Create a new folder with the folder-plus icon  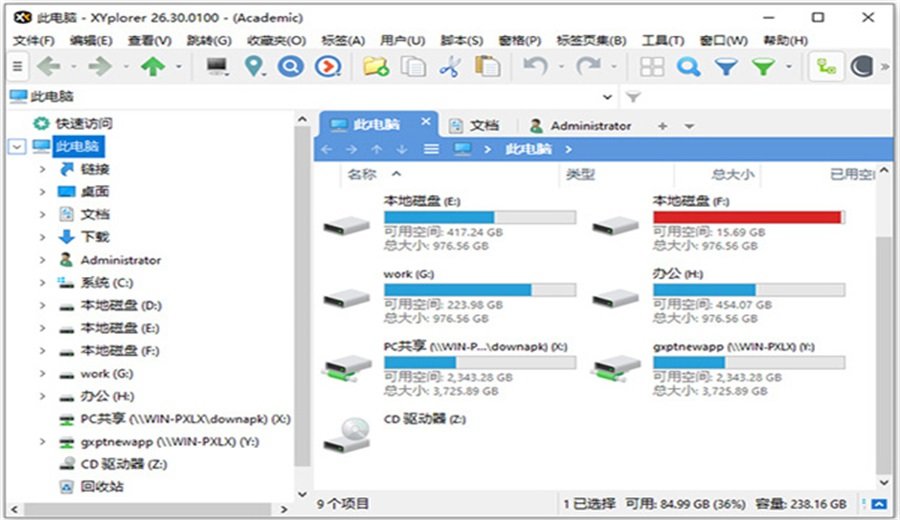click(376, 67)
